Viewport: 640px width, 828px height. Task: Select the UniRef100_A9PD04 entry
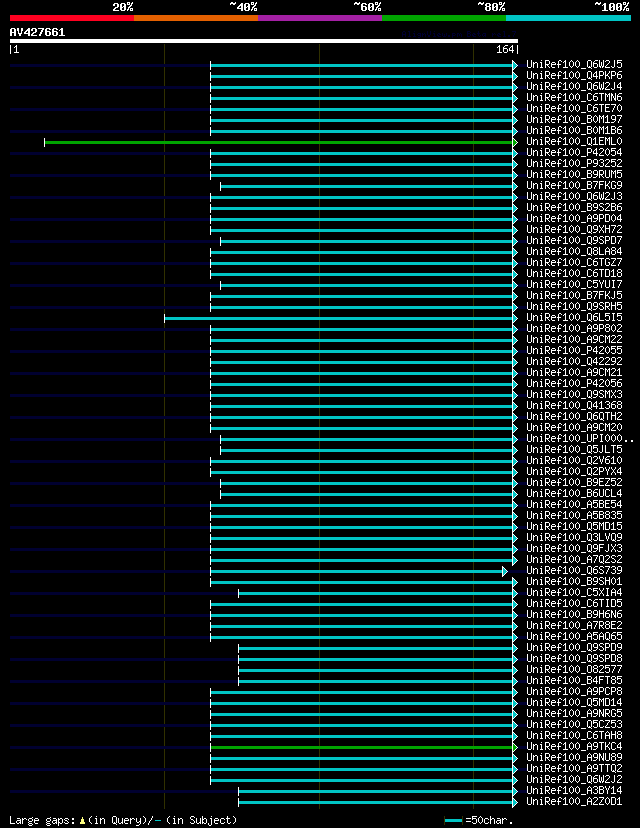[x=574, y=219]
